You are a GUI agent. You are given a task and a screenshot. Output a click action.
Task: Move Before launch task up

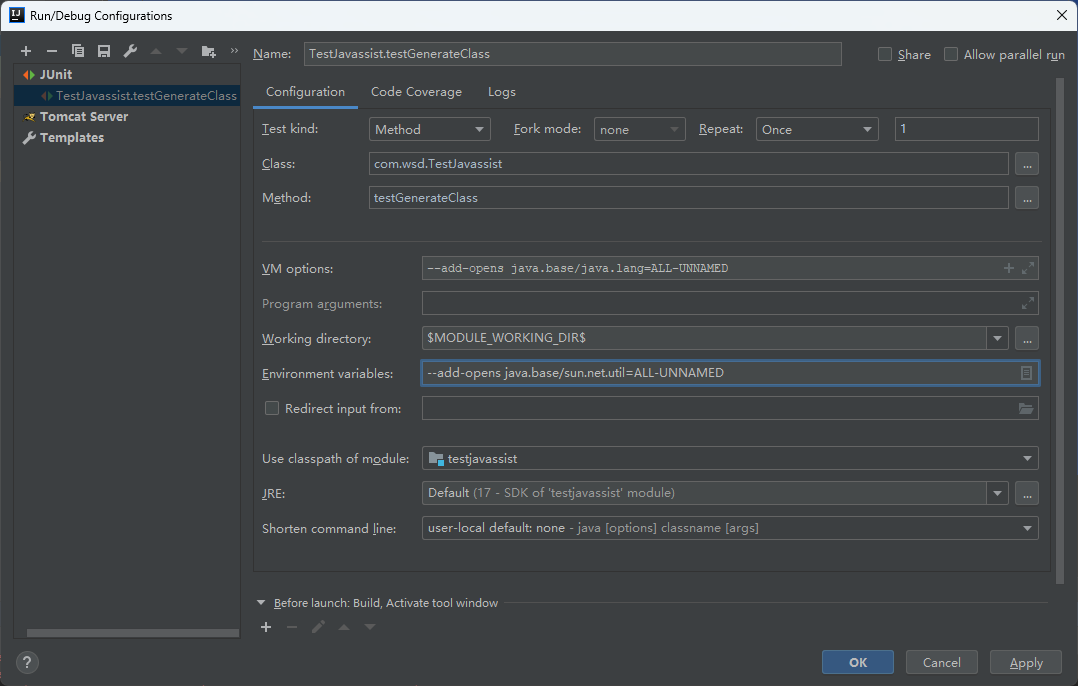pyautogui.click(x=344, y=627)
